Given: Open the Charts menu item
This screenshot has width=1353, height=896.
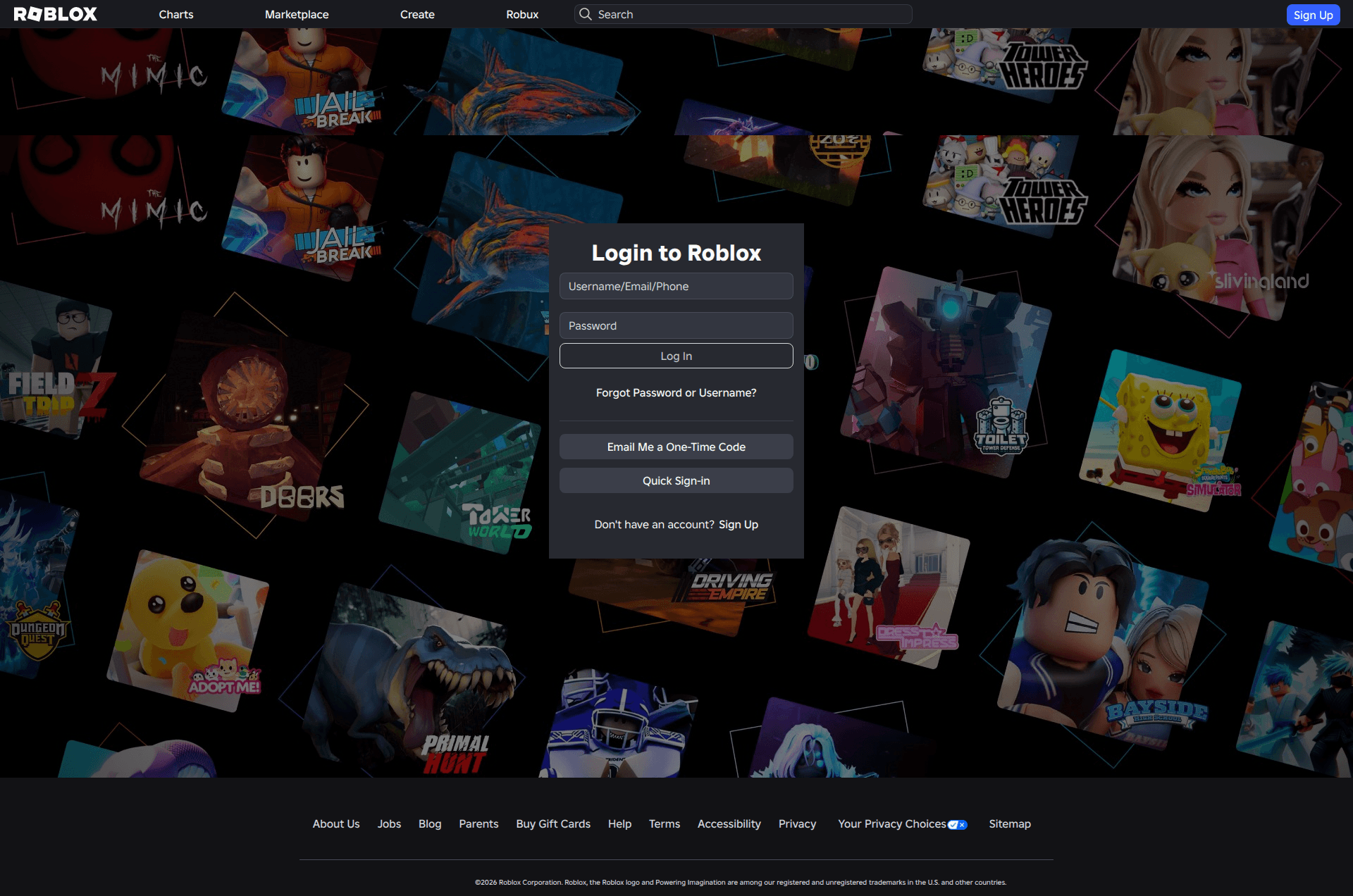Looking at the screenshot, I should tap(176, 14).
